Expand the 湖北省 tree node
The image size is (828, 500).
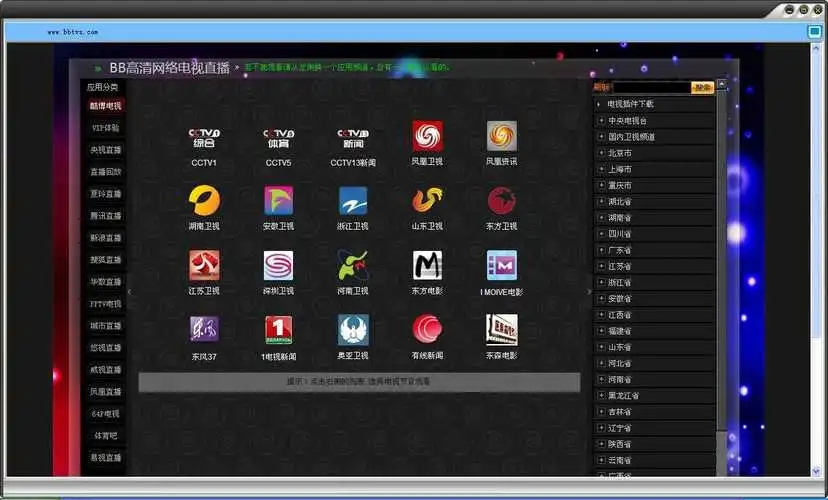[601, 201]
